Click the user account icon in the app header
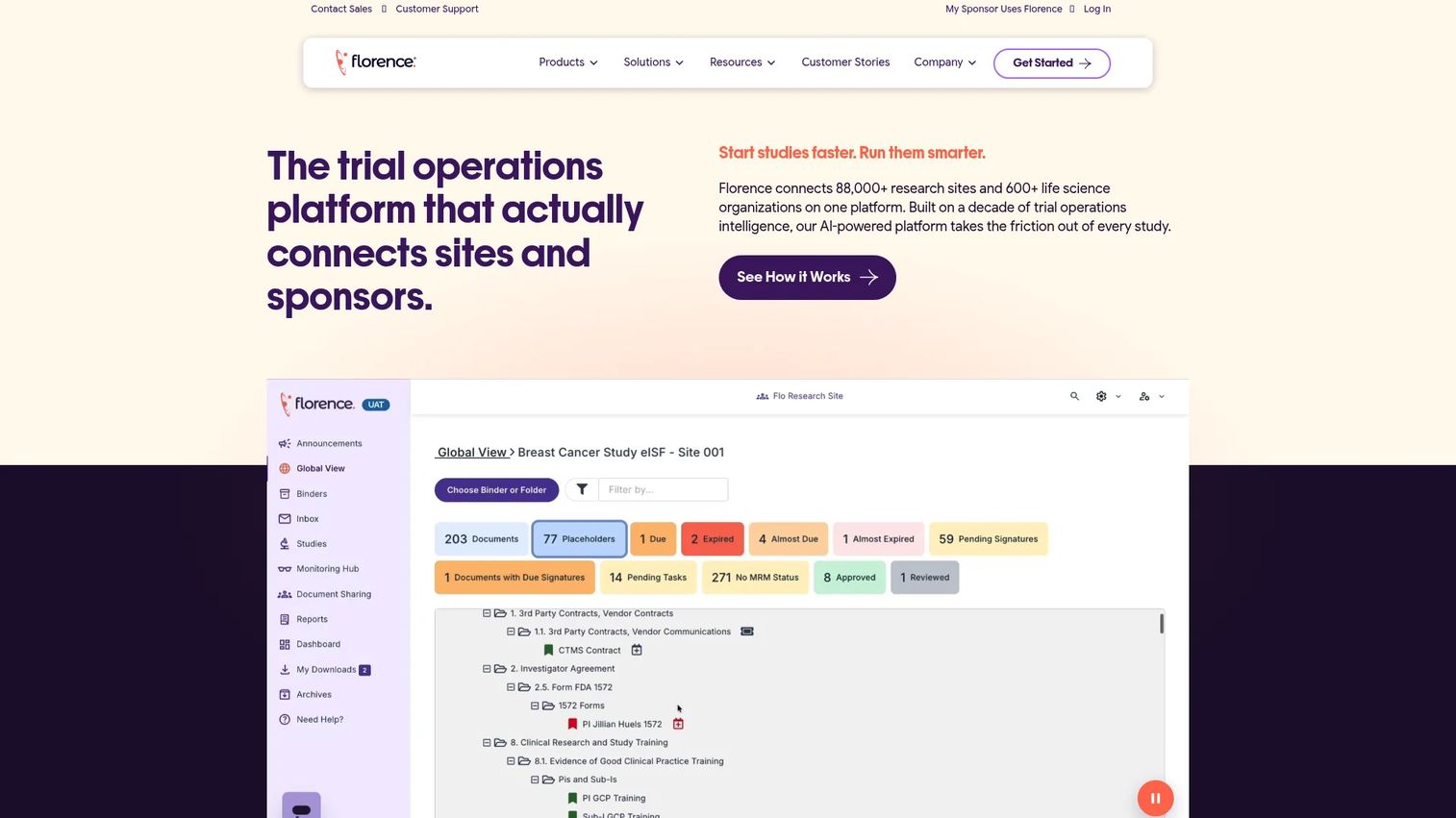1456x818 pixels. pyautogui.click(x=1144, y=396)
